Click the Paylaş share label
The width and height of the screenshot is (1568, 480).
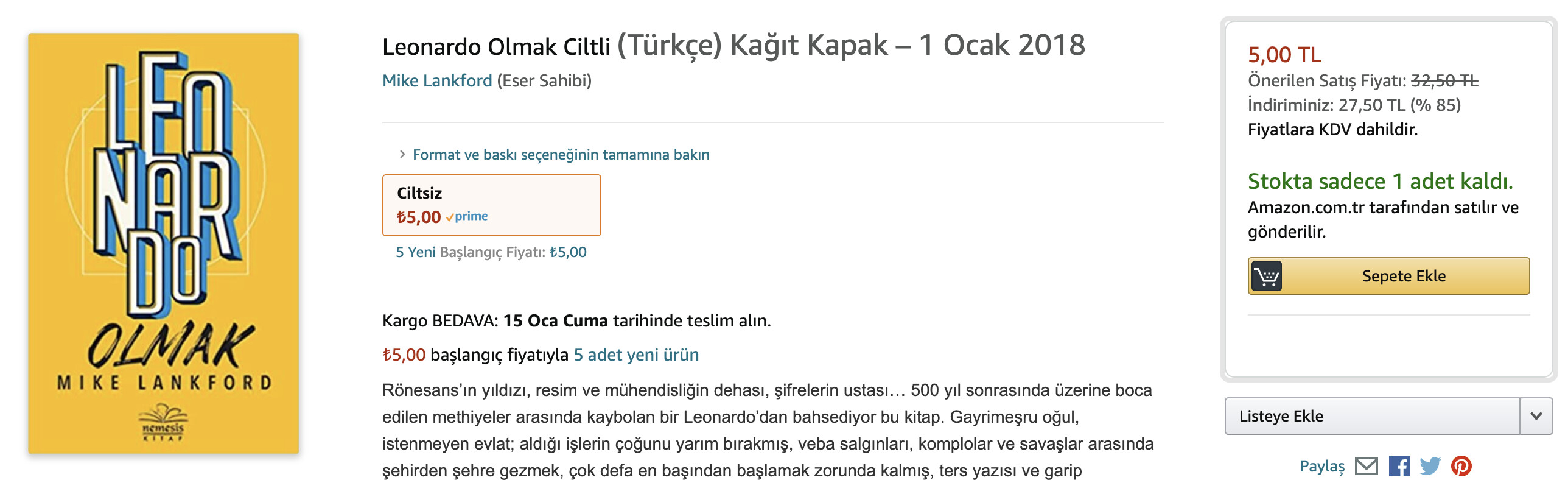[x=1322, y=467]
